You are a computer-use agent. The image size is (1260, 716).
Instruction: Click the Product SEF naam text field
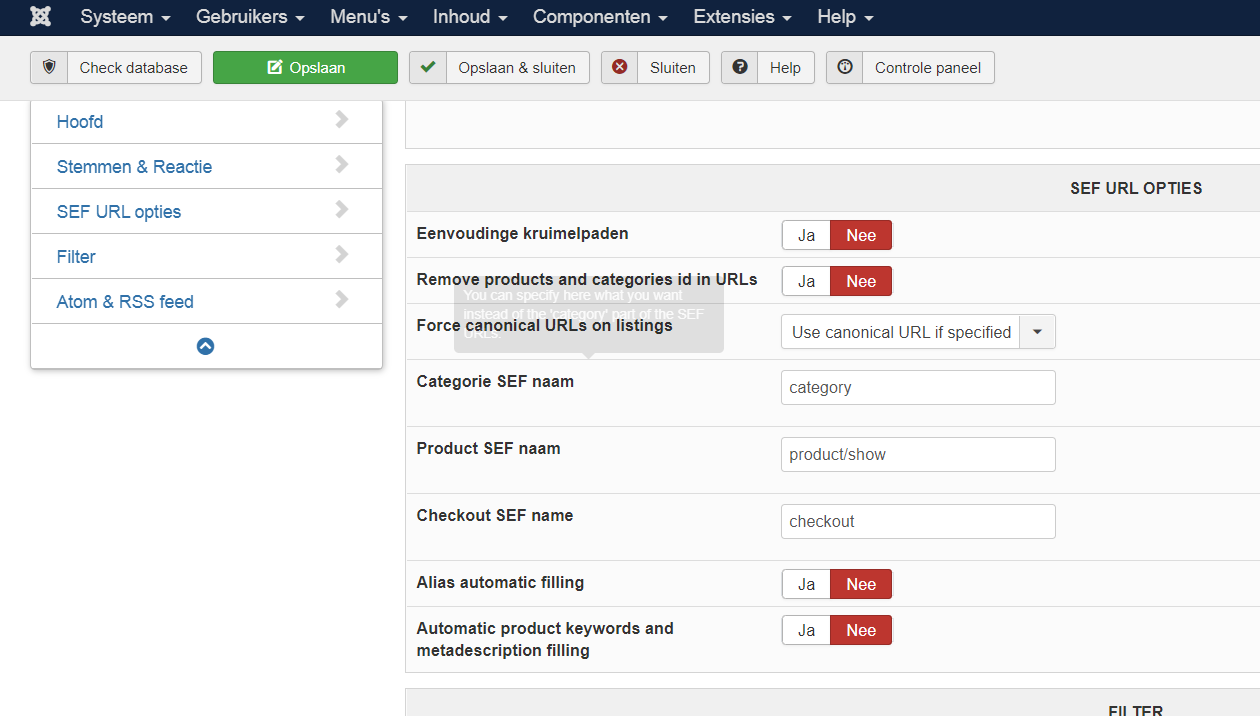(917, 455)
